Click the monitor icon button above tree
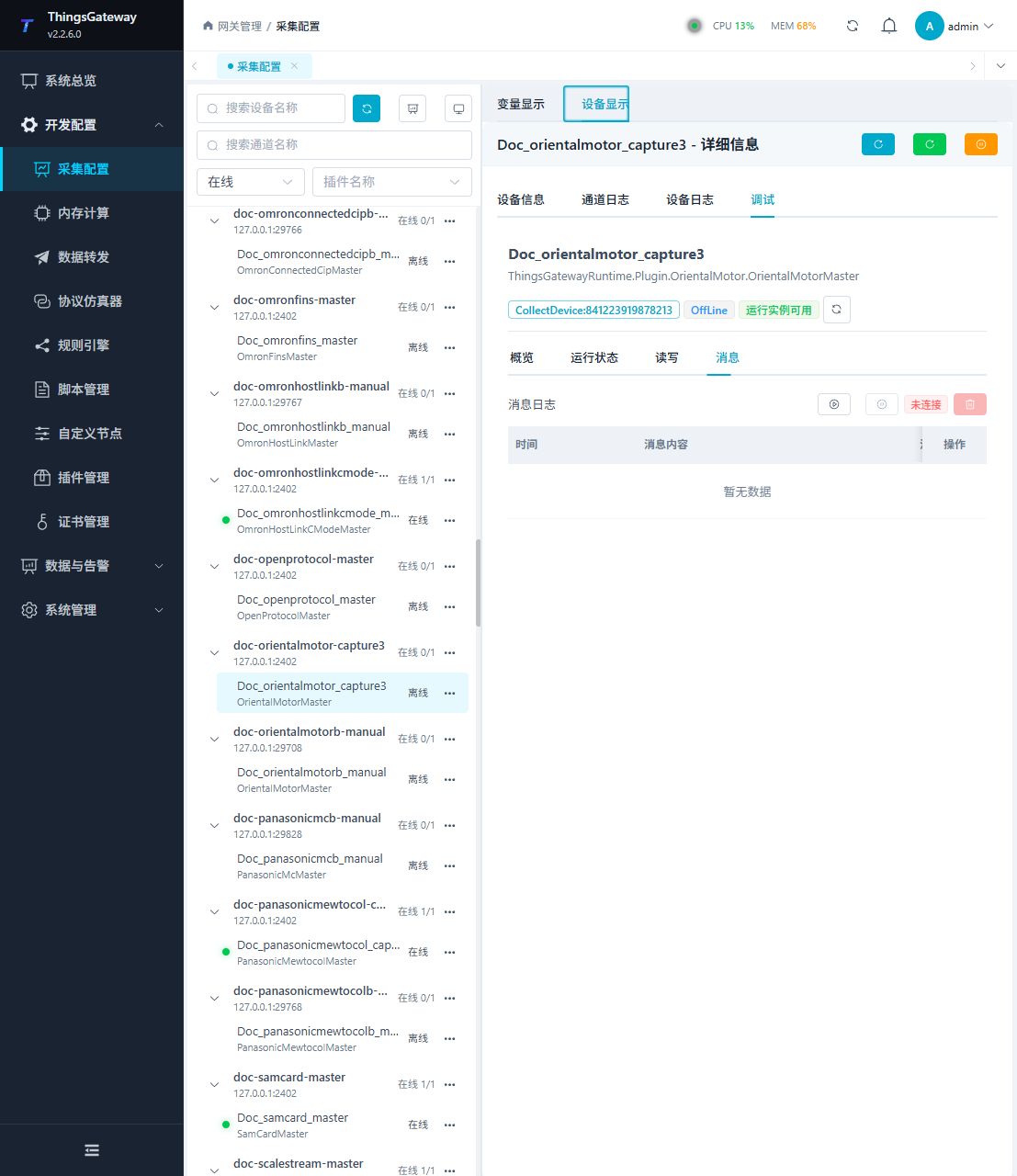Image resolution: width=1017 pixels, height=1176 pixels. (458, 108)
